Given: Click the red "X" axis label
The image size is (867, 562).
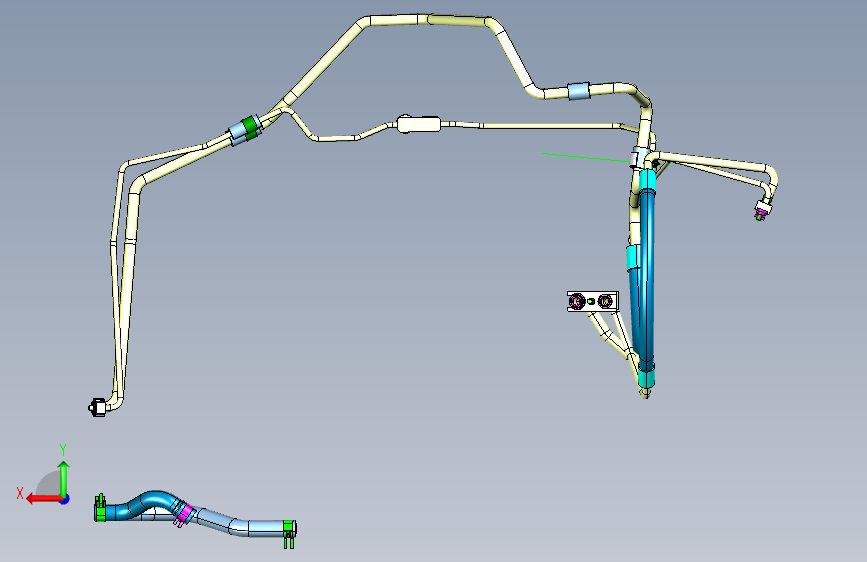Looking at the screenshot, I should pos(20,493).
